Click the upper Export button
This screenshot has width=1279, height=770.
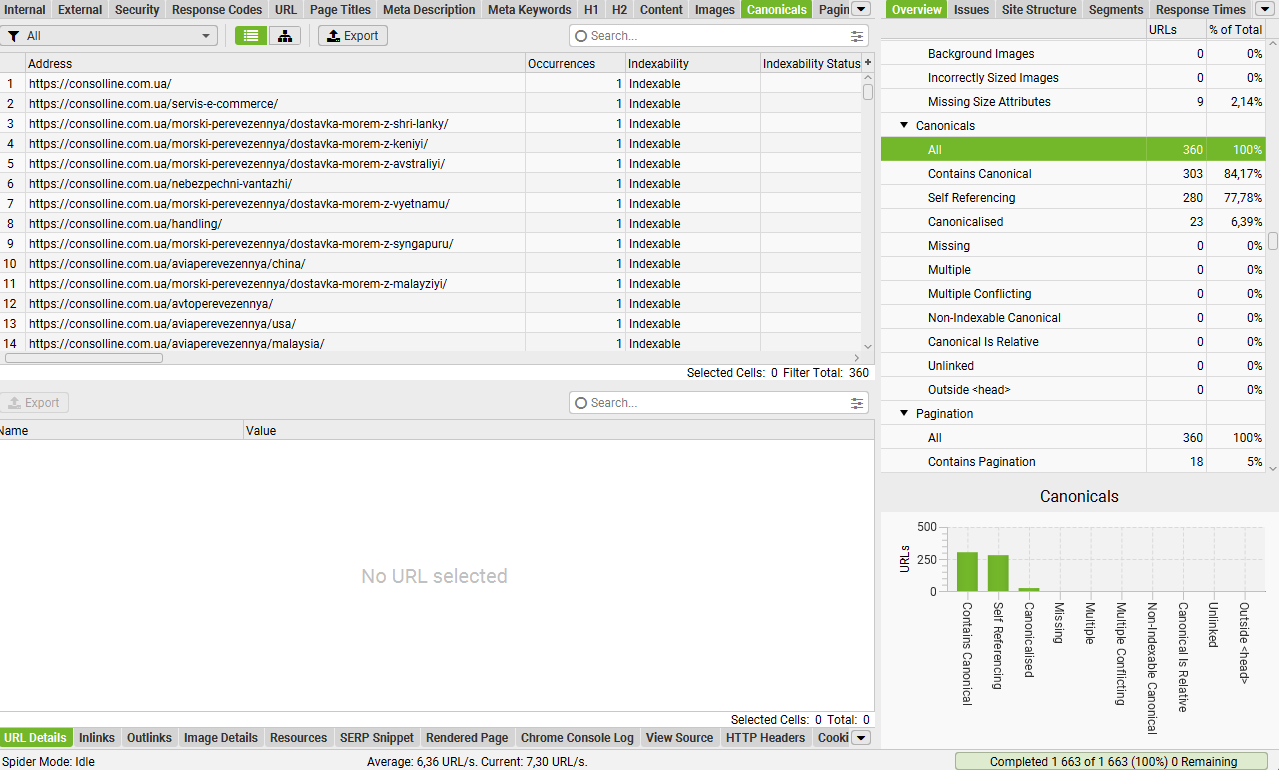353,36
